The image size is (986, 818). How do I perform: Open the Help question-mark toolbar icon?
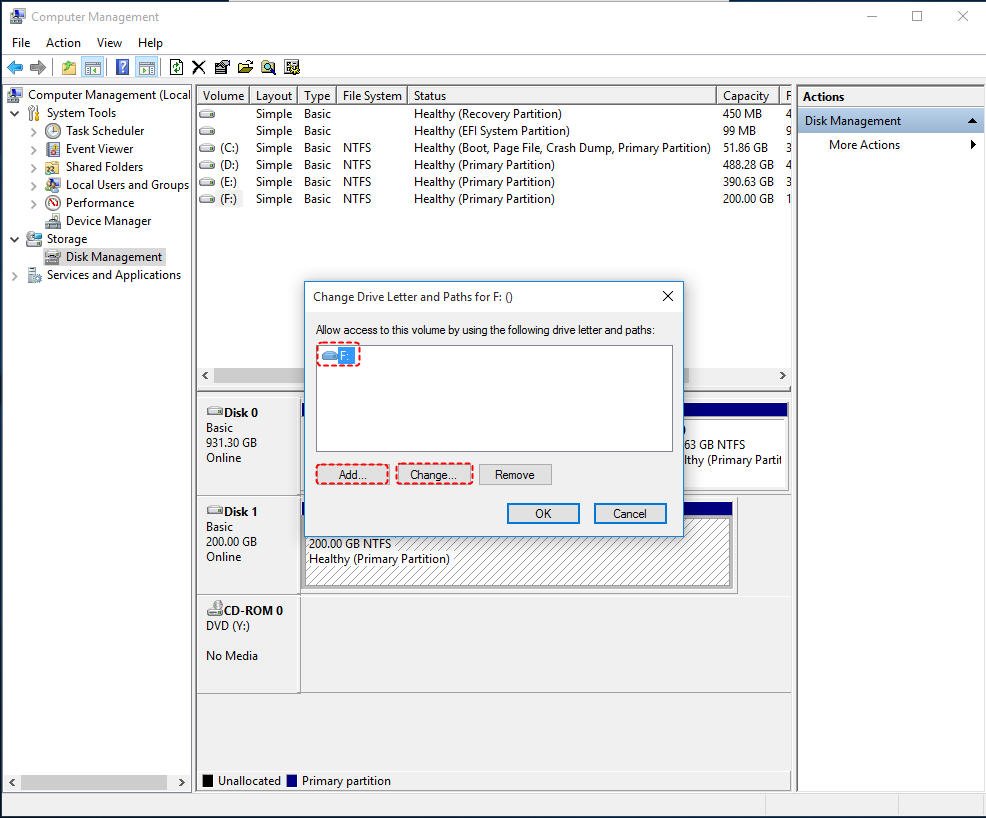point(123,67)
